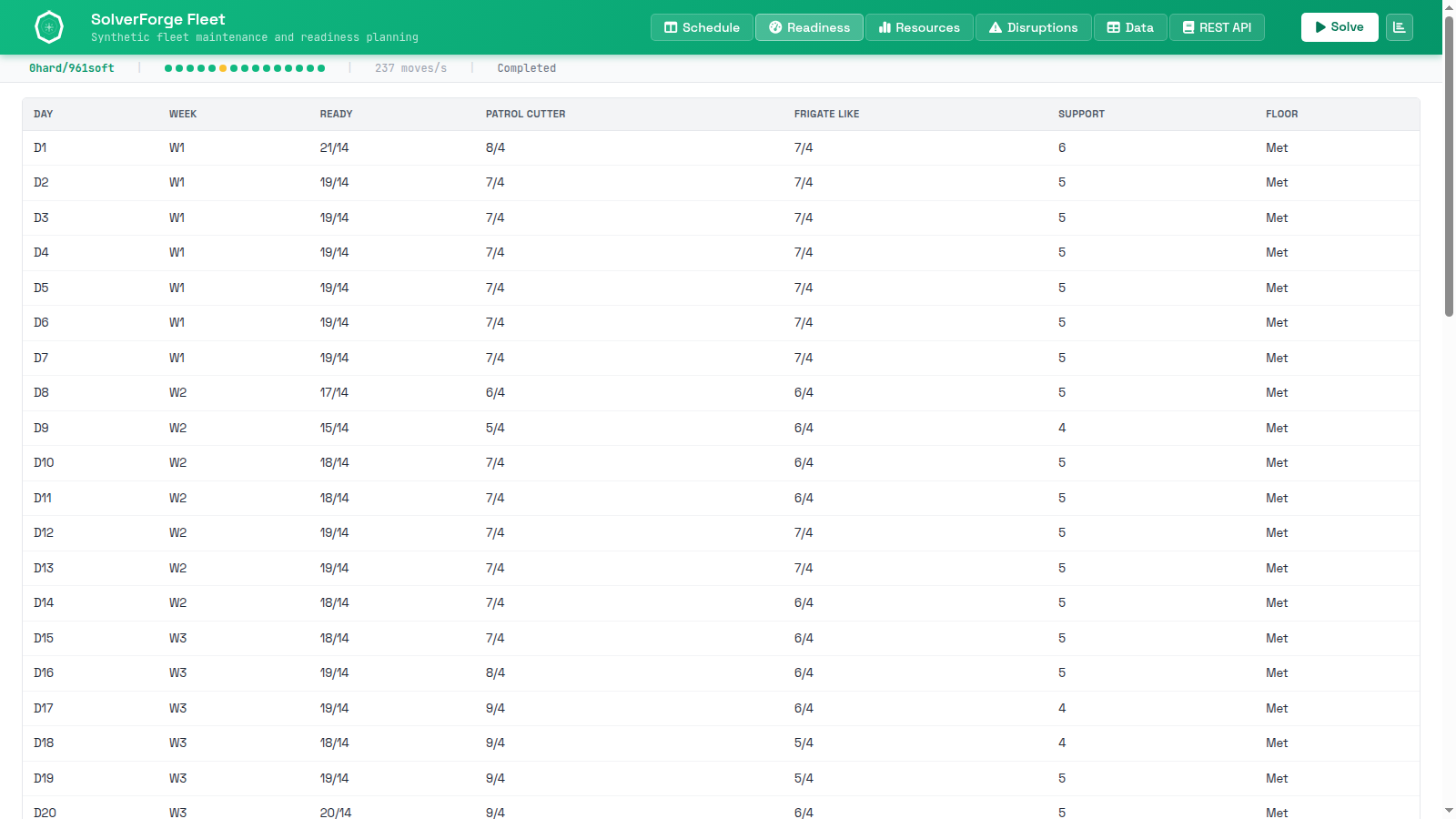Click W2 week cell in row D11
Viewport: 1456px width, 819px height.
177,498
